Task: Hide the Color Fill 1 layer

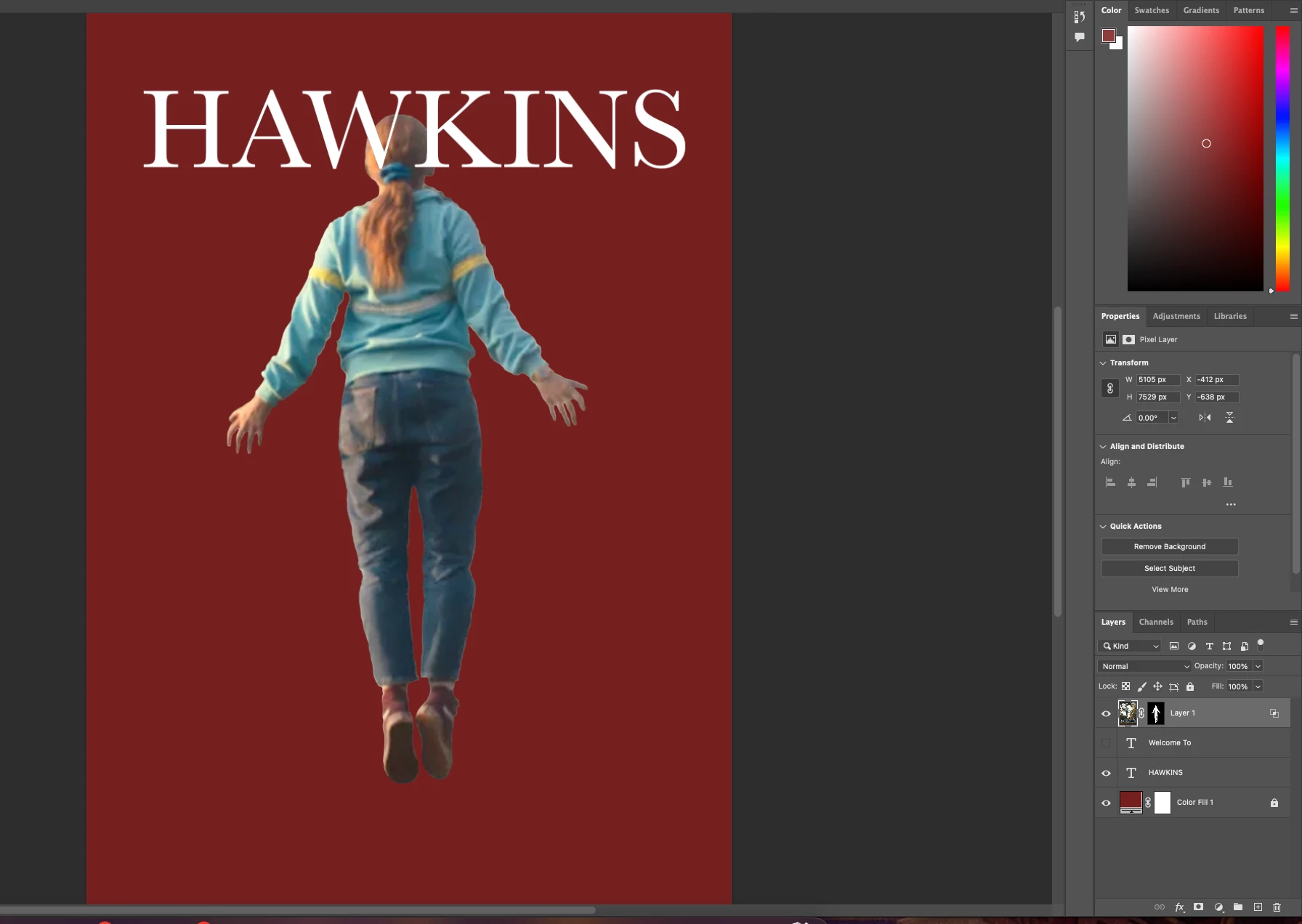Action: (1107, 803)
